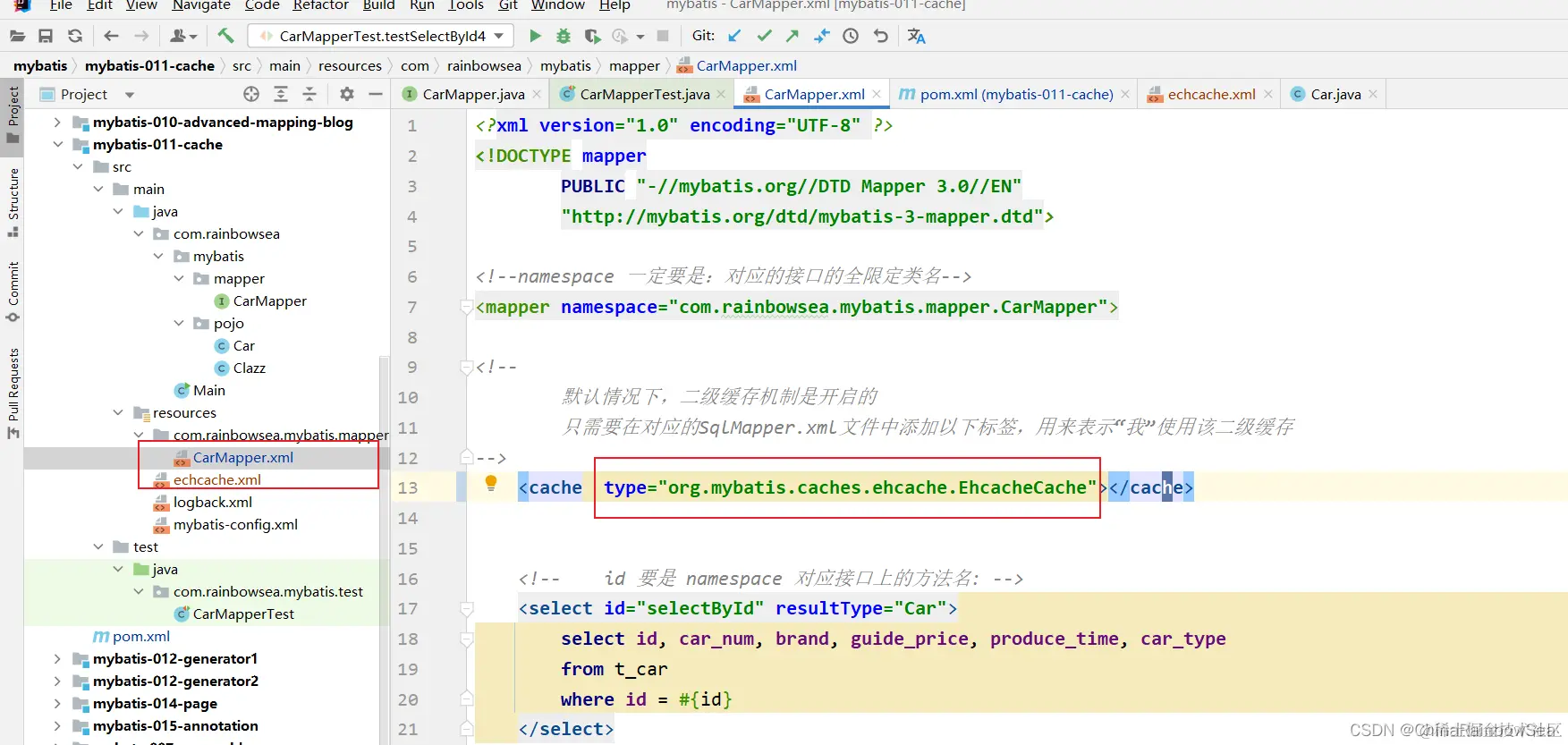The width and height of the screenshot is (1568, 745).
Task: Locate opened file with the crosshair icon
Action: tap(251, 94)
